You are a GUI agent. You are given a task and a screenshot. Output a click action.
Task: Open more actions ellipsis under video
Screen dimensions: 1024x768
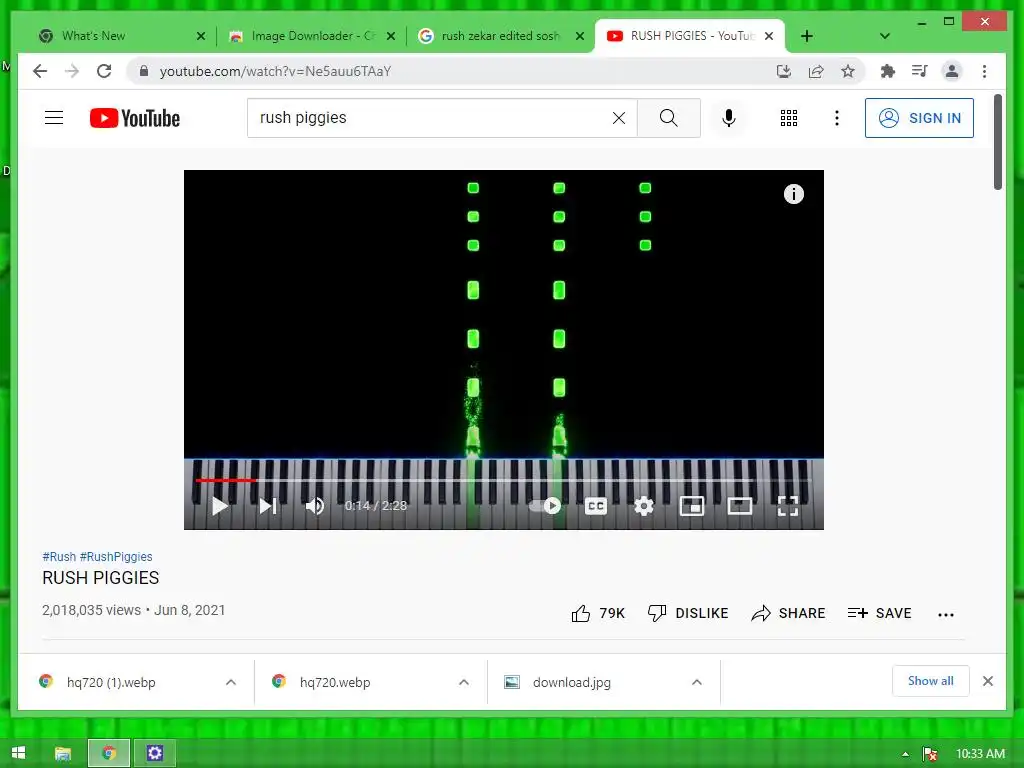pyautogui.click(x=946, y=614)
